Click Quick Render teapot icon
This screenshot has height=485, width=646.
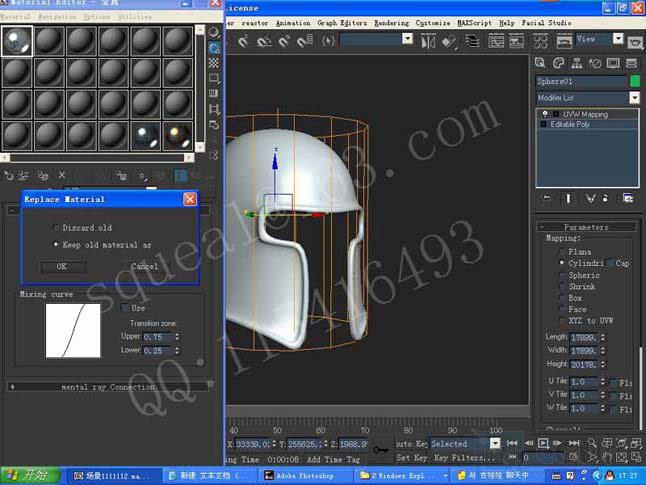[635, 42]
